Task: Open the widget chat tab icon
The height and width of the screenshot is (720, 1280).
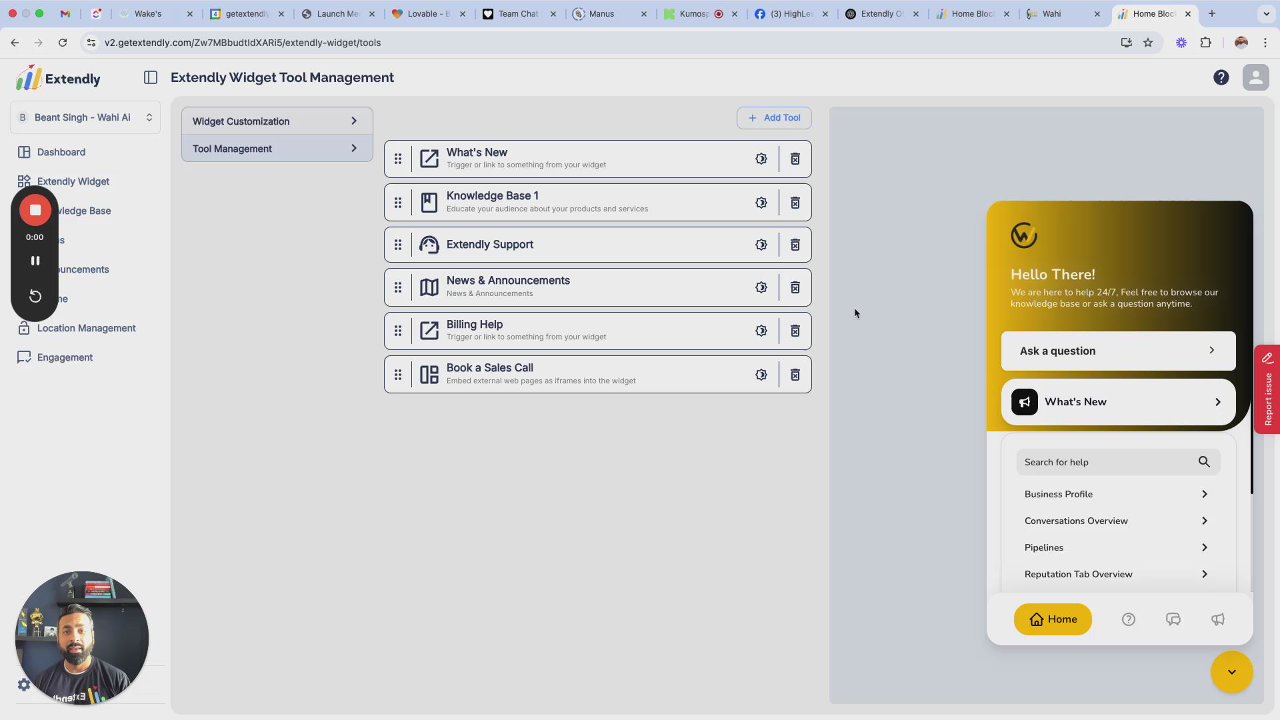Action: coord(1173,619)
